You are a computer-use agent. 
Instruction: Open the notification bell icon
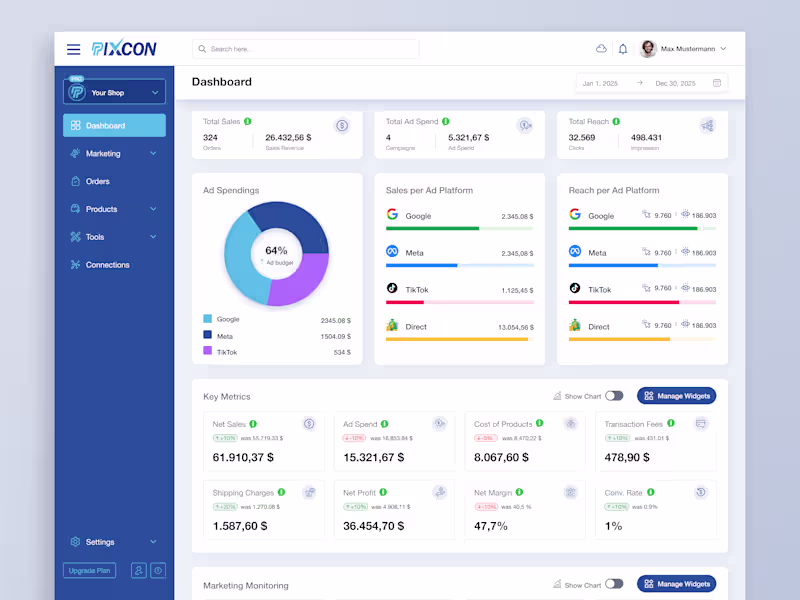click(622, 48)
